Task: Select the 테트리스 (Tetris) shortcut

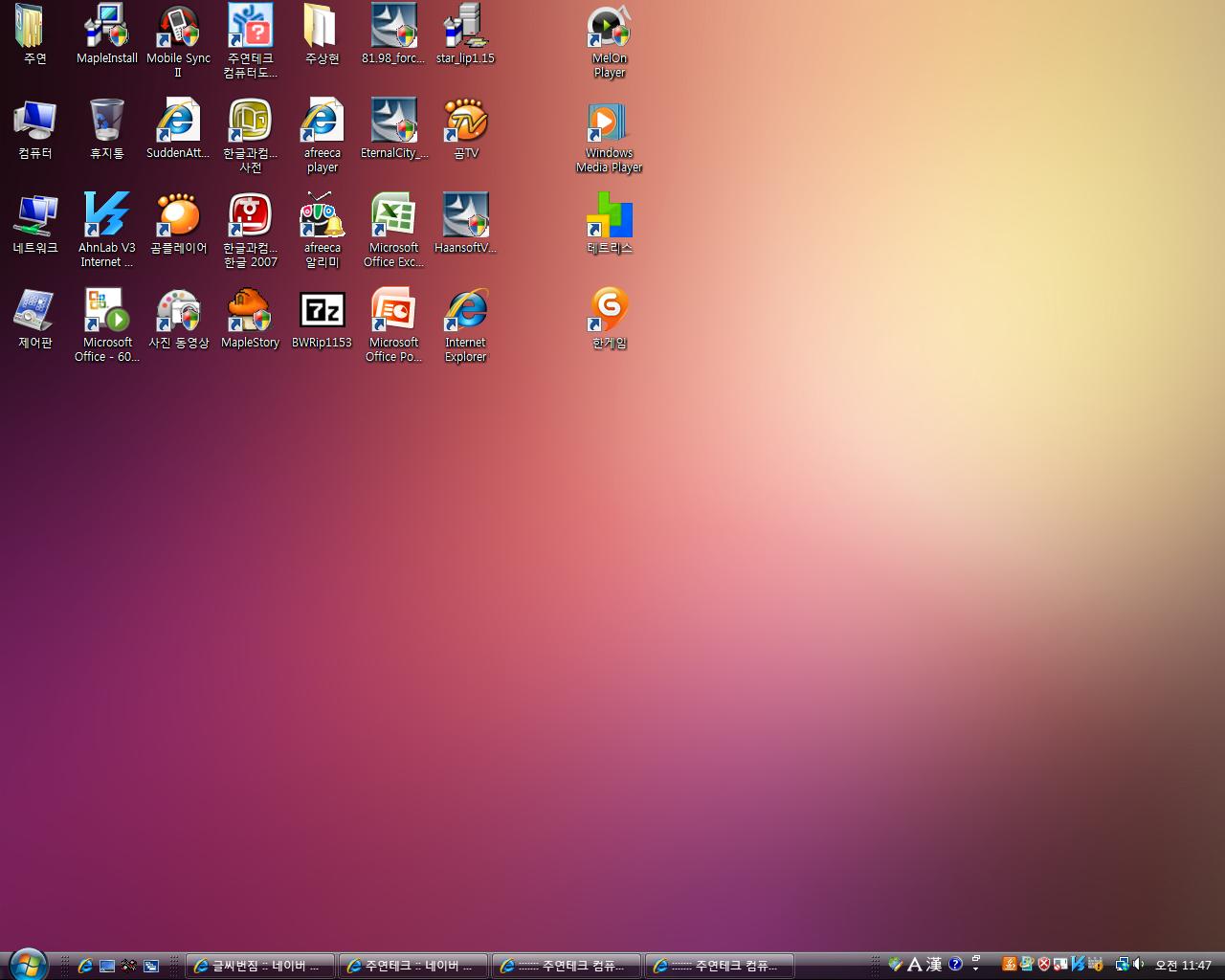Action: [x=609, y=224]
